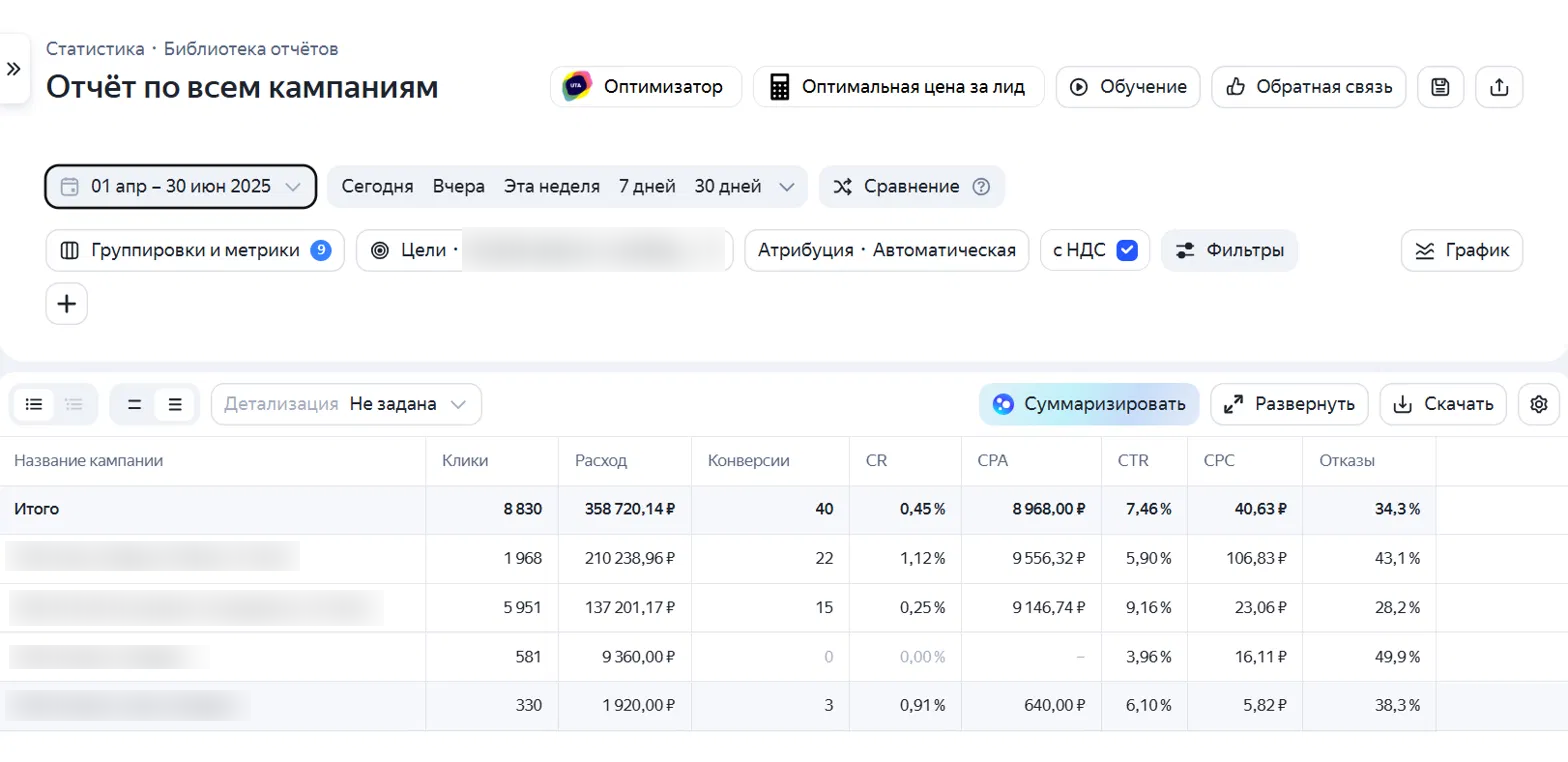Screen dimensions: 1568x762
Task: Expand the sidebar with the double chevron
Action: tap(13, 68)
